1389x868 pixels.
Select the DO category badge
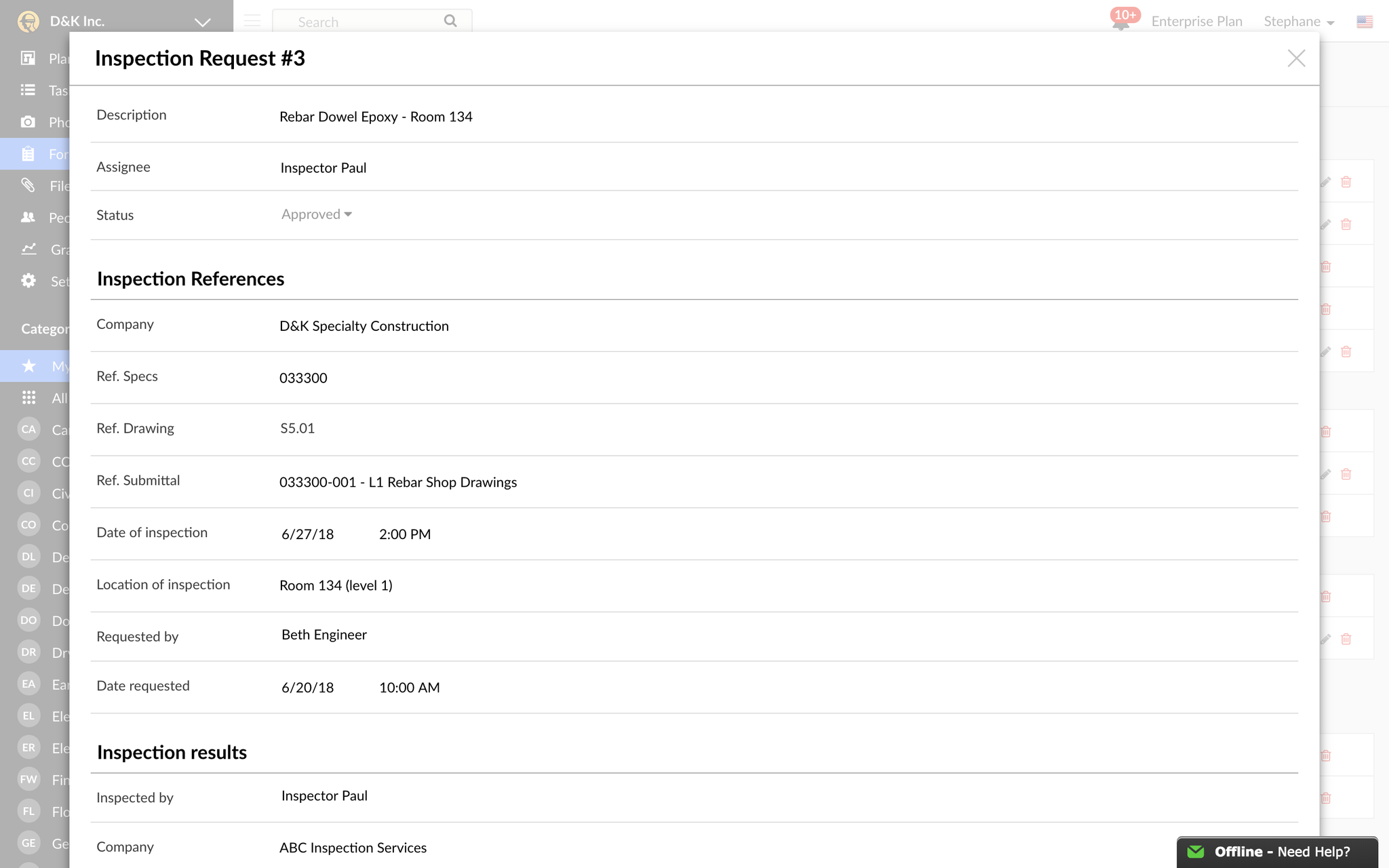[x=28, y=620]
